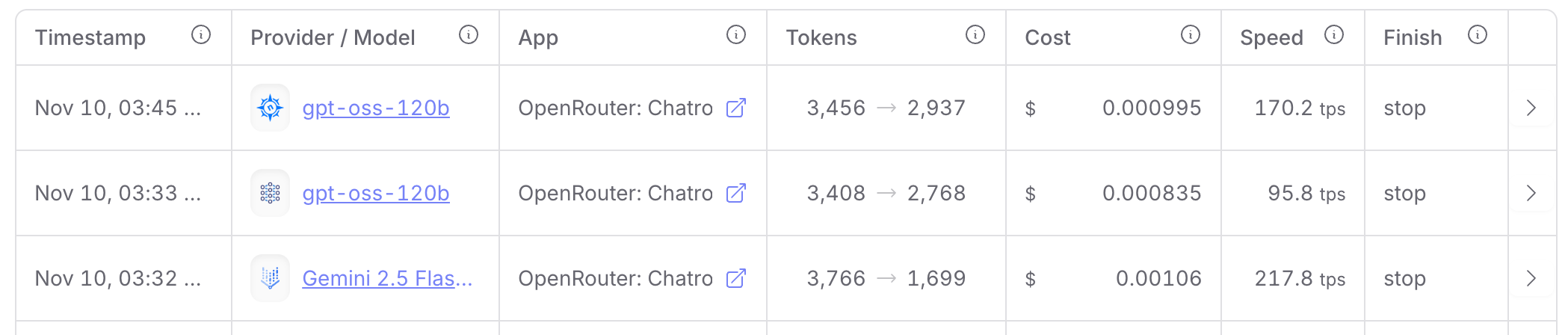Expand the Nov 10, 03:33 row details
Viewport: 1568px width, 335px height.
pyautogui.click(x=1531, y=194)
